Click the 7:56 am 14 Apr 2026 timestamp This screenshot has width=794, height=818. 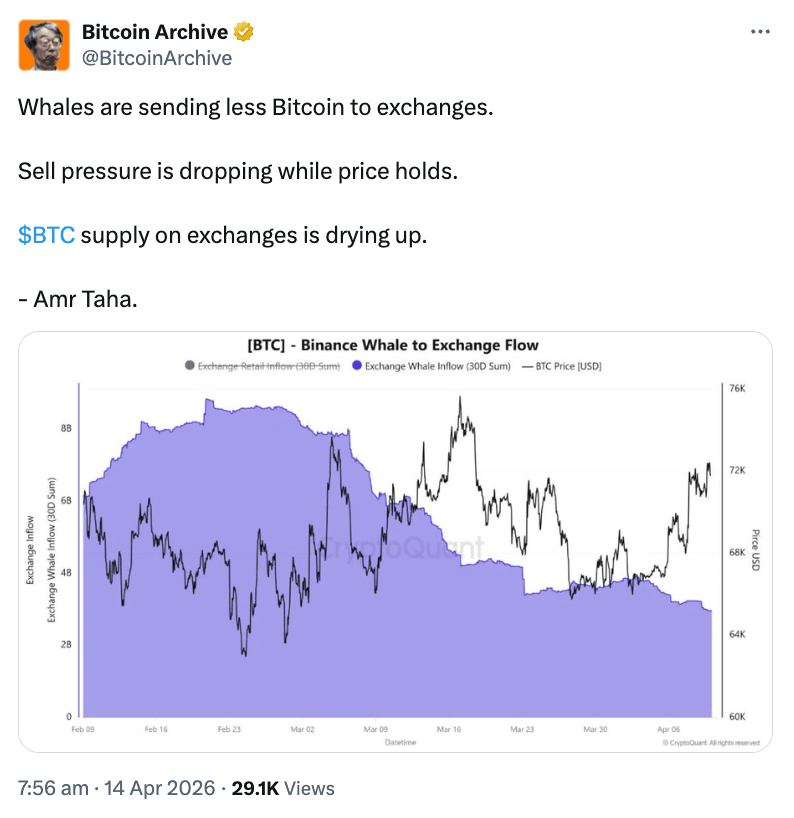(x=116, y=788)
